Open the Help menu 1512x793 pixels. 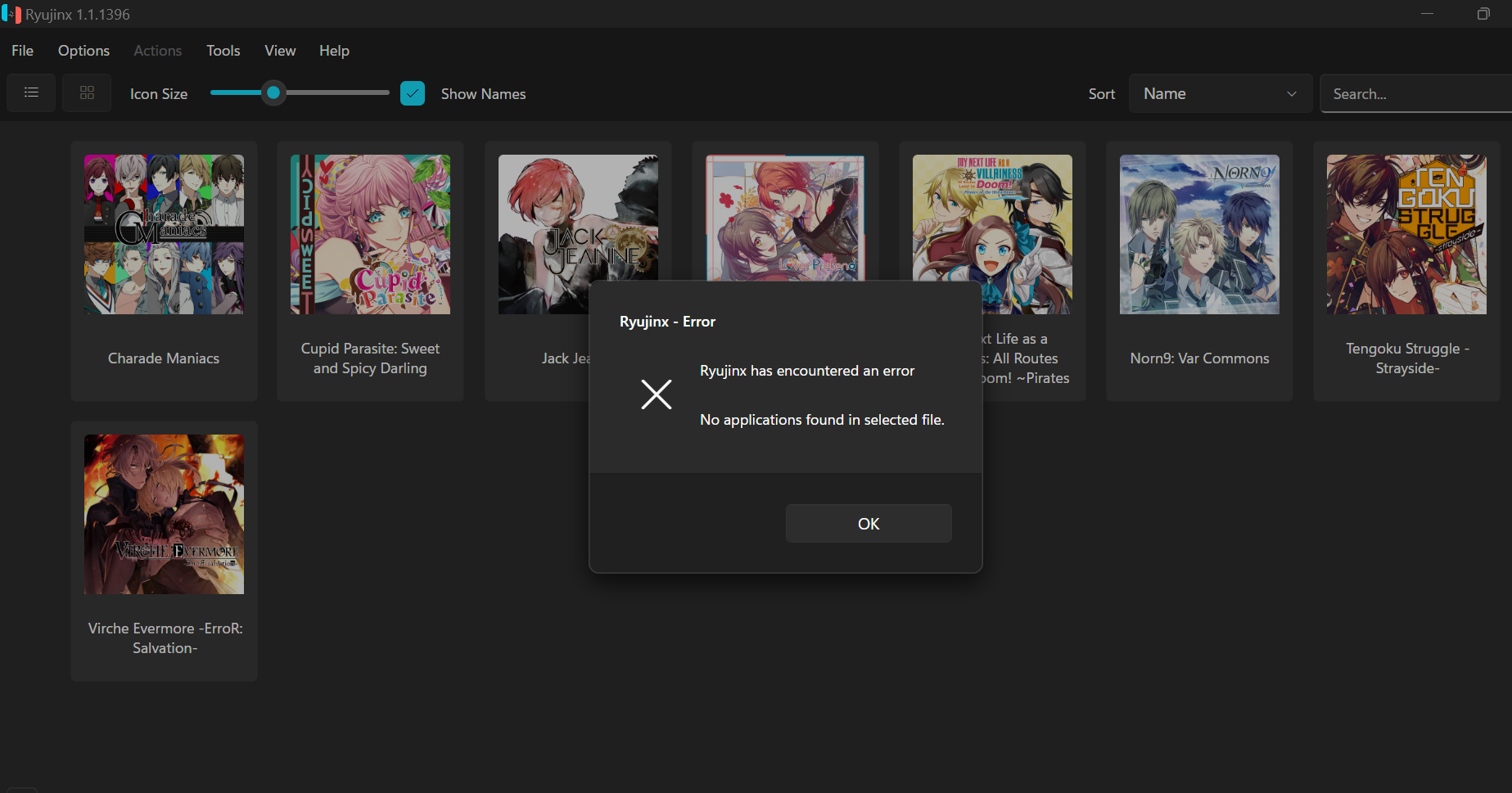coord(334,51)
